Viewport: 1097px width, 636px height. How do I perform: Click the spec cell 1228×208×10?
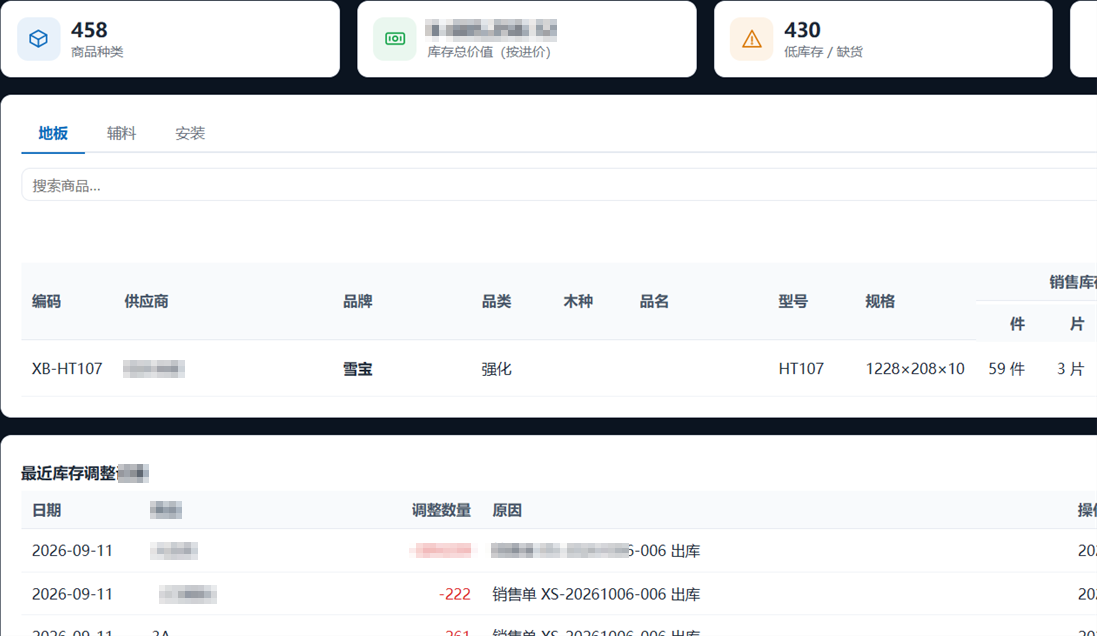click(x=915, y=369)
